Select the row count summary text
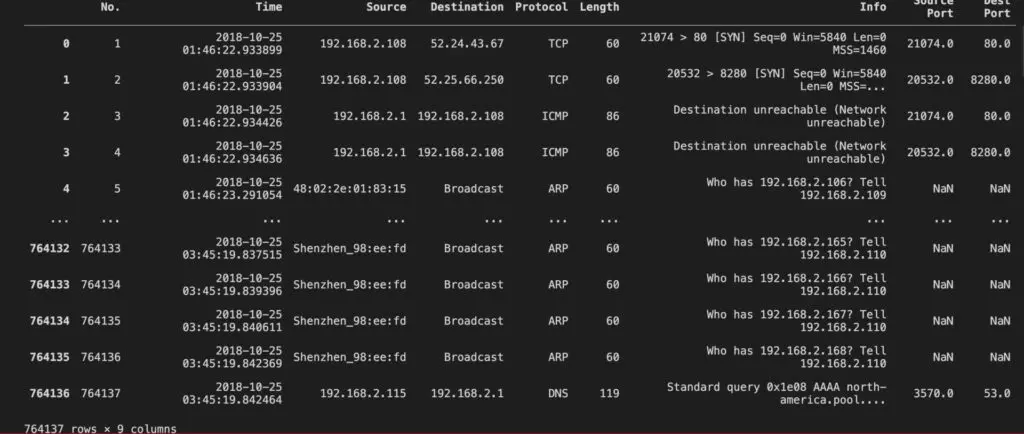This screenshot has width=1024, height=434. click(x=100, y=429)
